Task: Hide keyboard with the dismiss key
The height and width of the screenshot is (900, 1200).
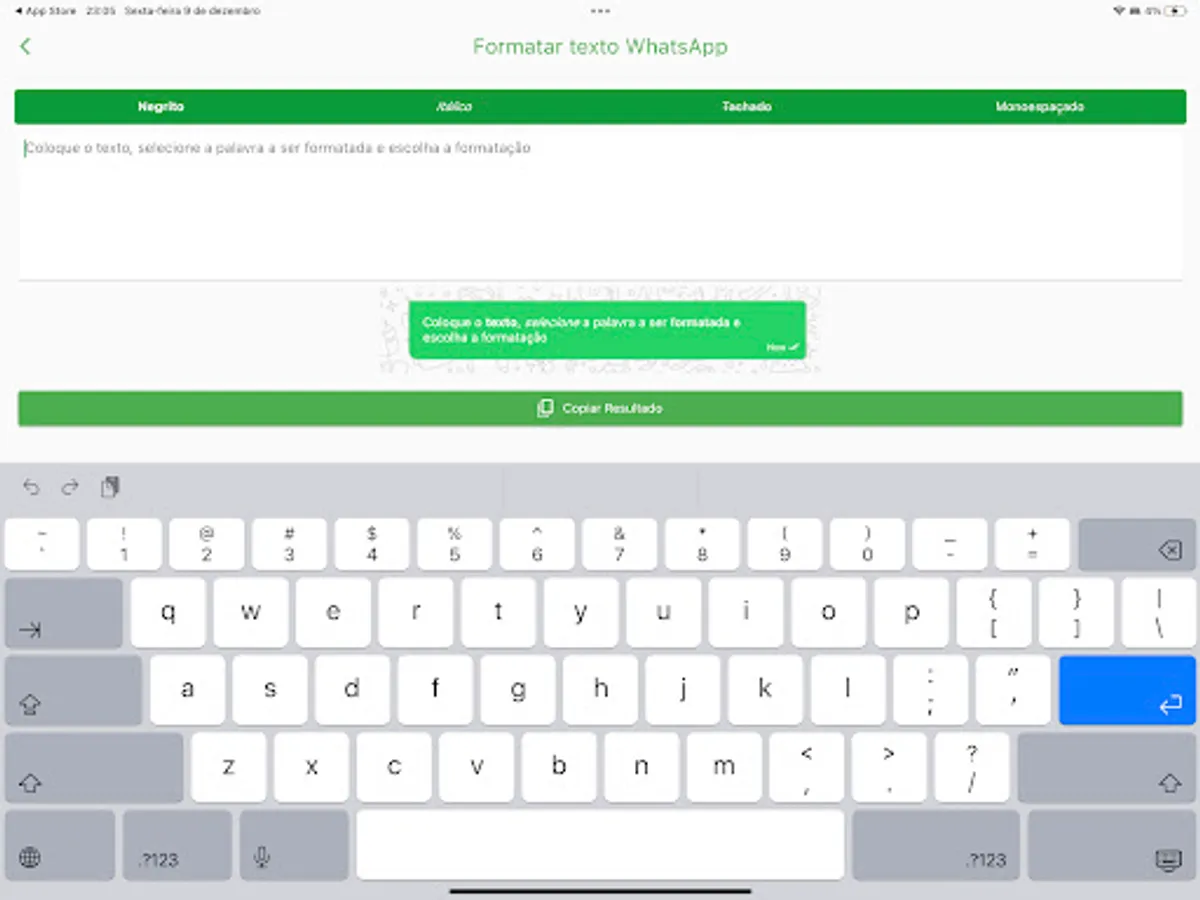Action: click(1112, 845)
